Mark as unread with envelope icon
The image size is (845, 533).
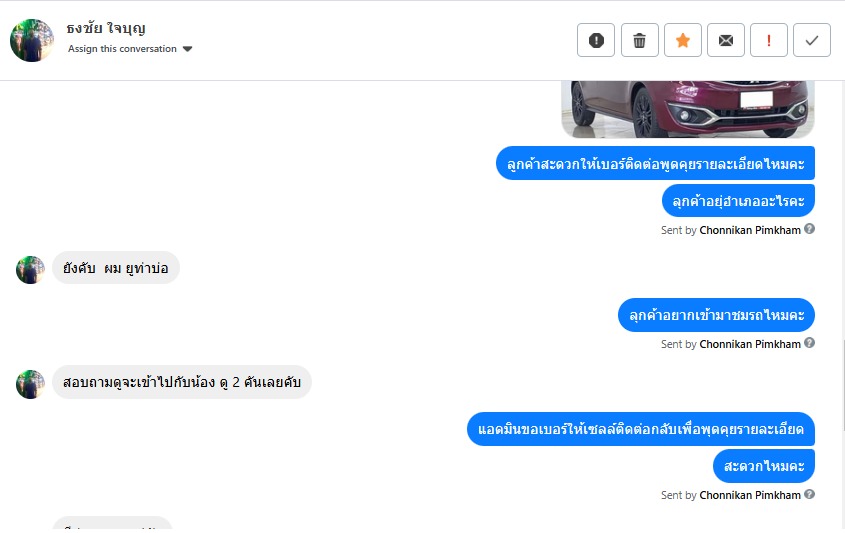pos(726,40)
